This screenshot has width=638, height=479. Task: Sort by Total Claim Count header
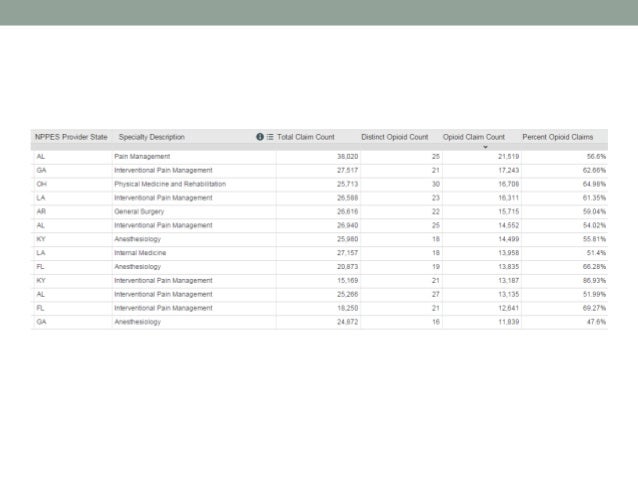coord(306,137)
